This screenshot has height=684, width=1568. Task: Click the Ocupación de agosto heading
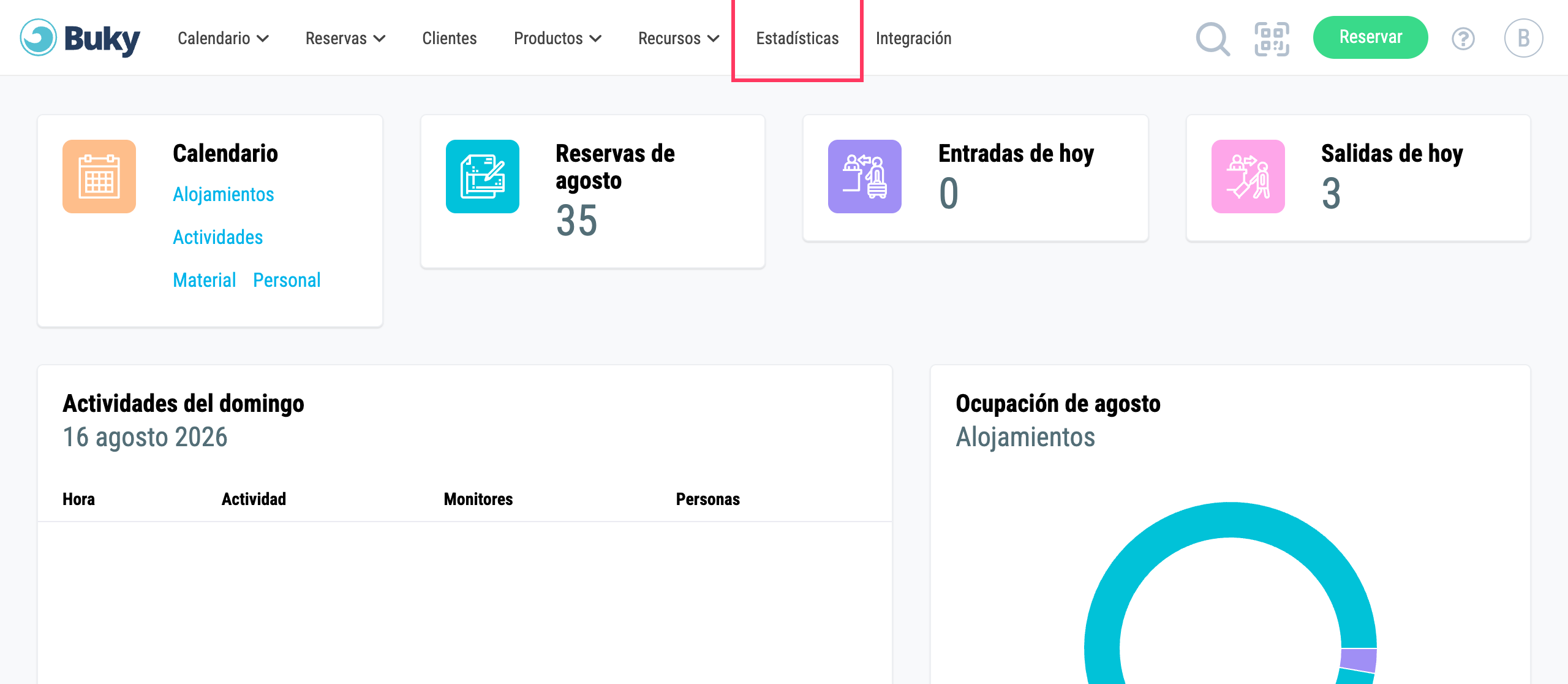coord(1058,404)
